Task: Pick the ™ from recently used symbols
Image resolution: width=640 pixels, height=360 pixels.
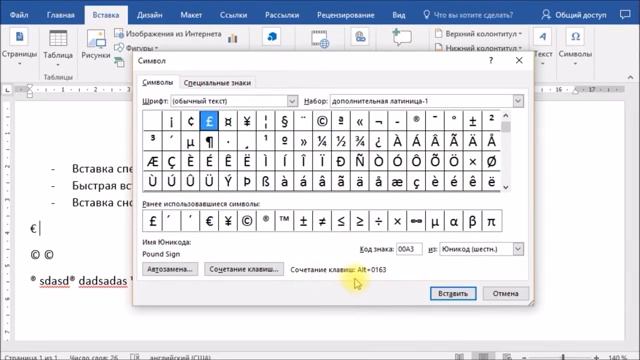Action: coord(284,221)
